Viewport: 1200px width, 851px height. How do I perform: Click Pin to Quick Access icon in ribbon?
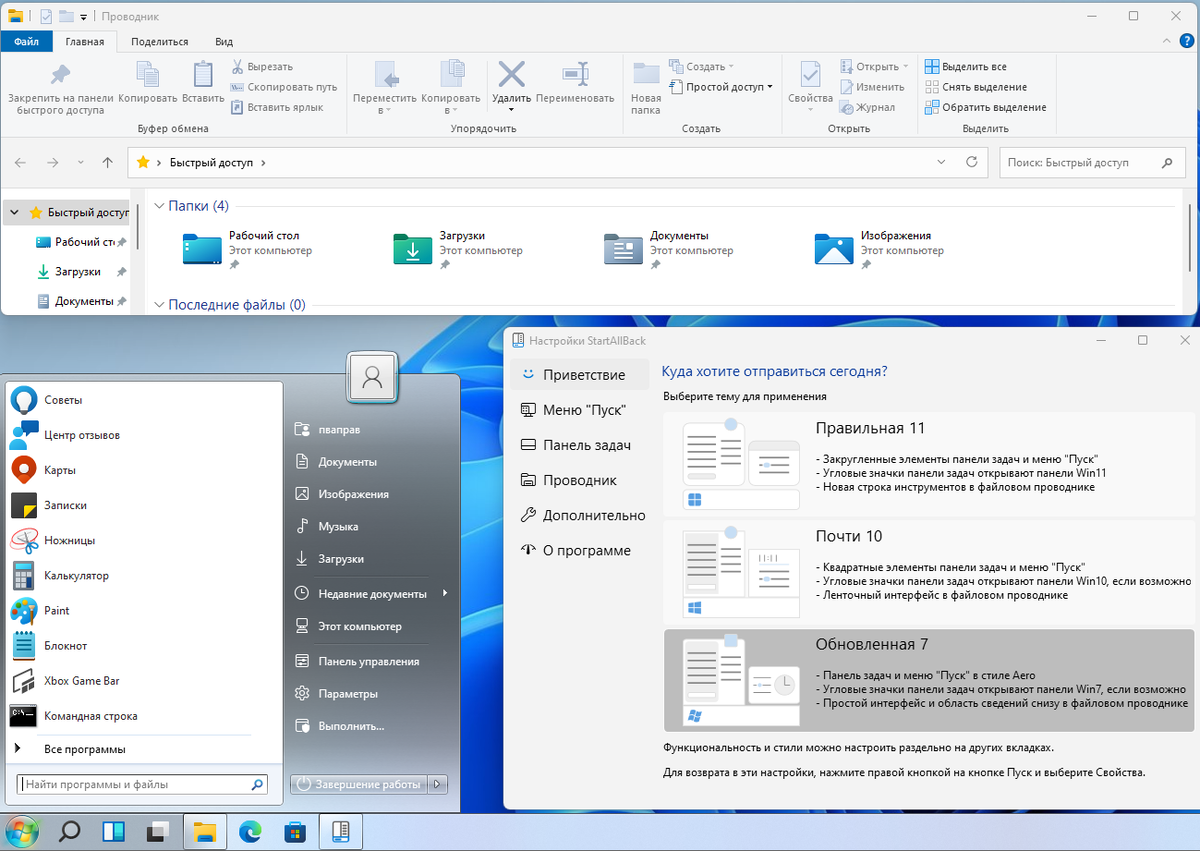(x=60, y=75)
